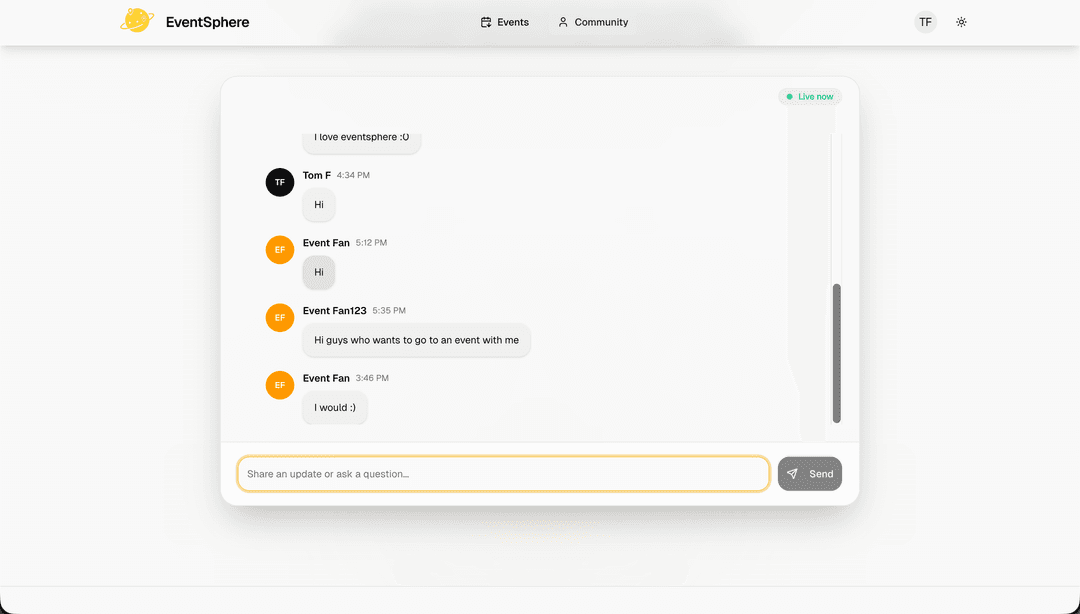Click the Live now badge
This screenshot has height=614, width=1080.
click(810, 96)
